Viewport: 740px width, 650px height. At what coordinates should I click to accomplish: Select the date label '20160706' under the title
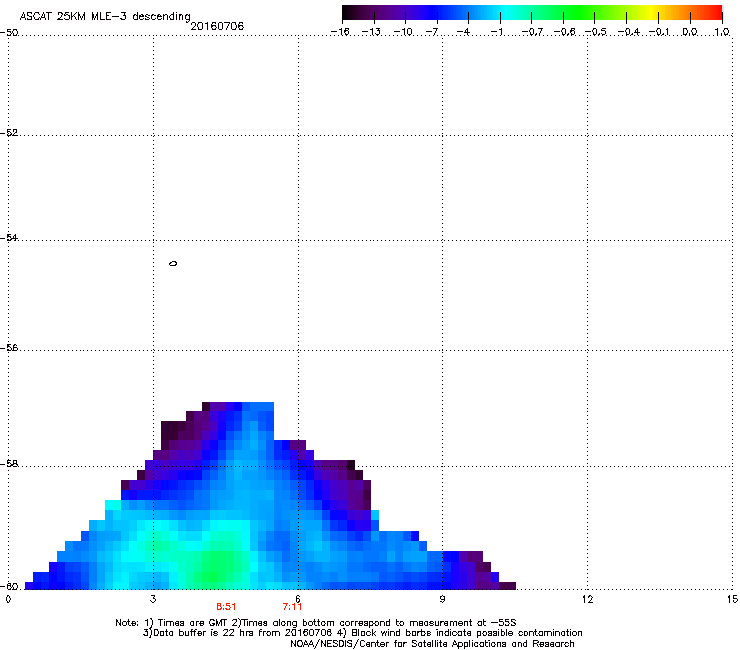tap(217, 26)
